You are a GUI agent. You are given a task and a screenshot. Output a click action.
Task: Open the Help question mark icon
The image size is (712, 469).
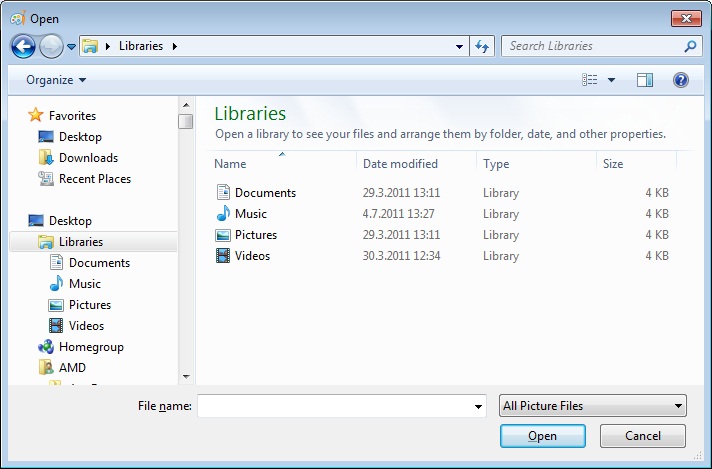tap(681, 80)
